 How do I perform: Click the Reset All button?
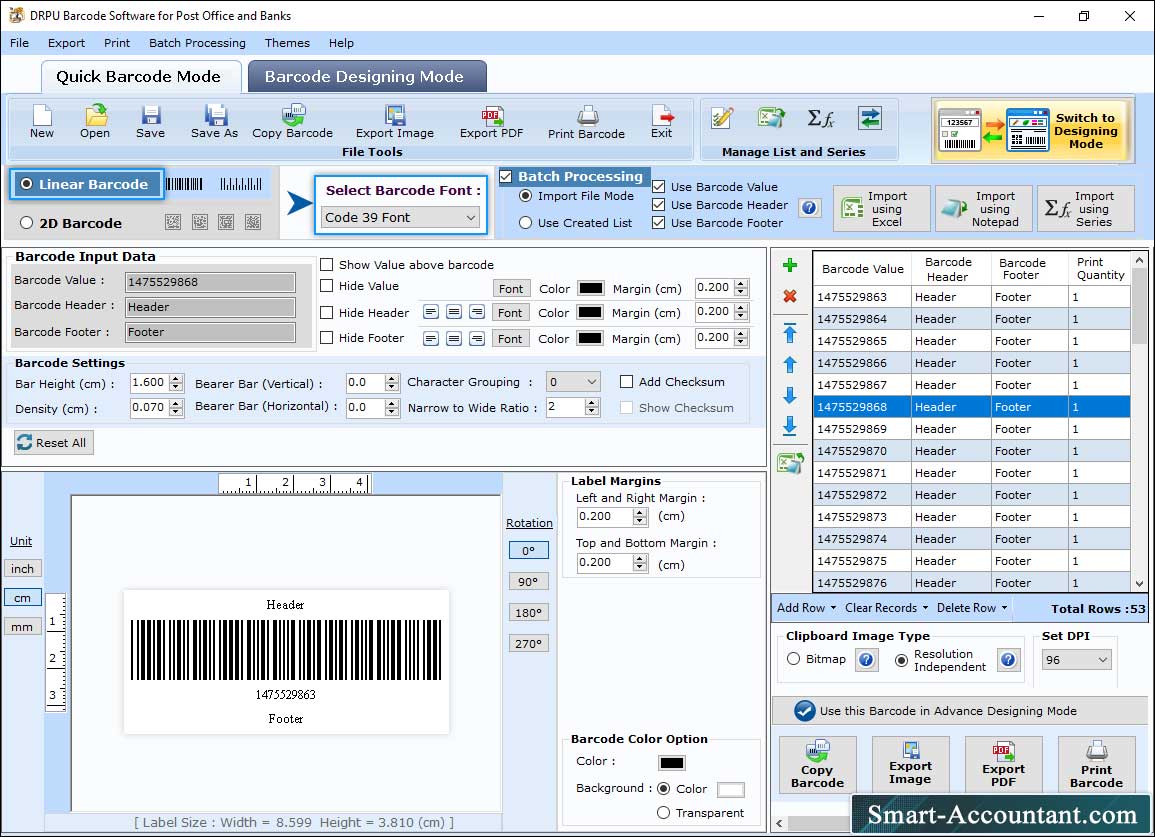54,443
